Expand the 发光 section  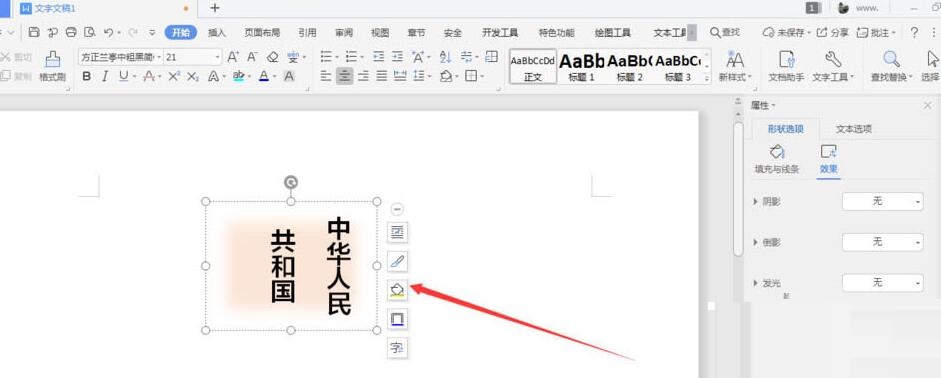tap(756, 283)
